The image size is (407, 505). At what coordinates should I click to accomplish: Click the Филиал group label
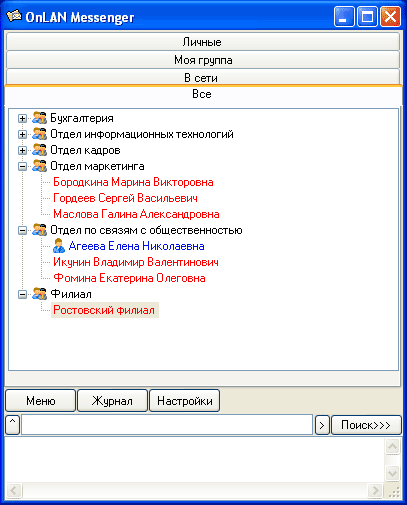(71, 294)
